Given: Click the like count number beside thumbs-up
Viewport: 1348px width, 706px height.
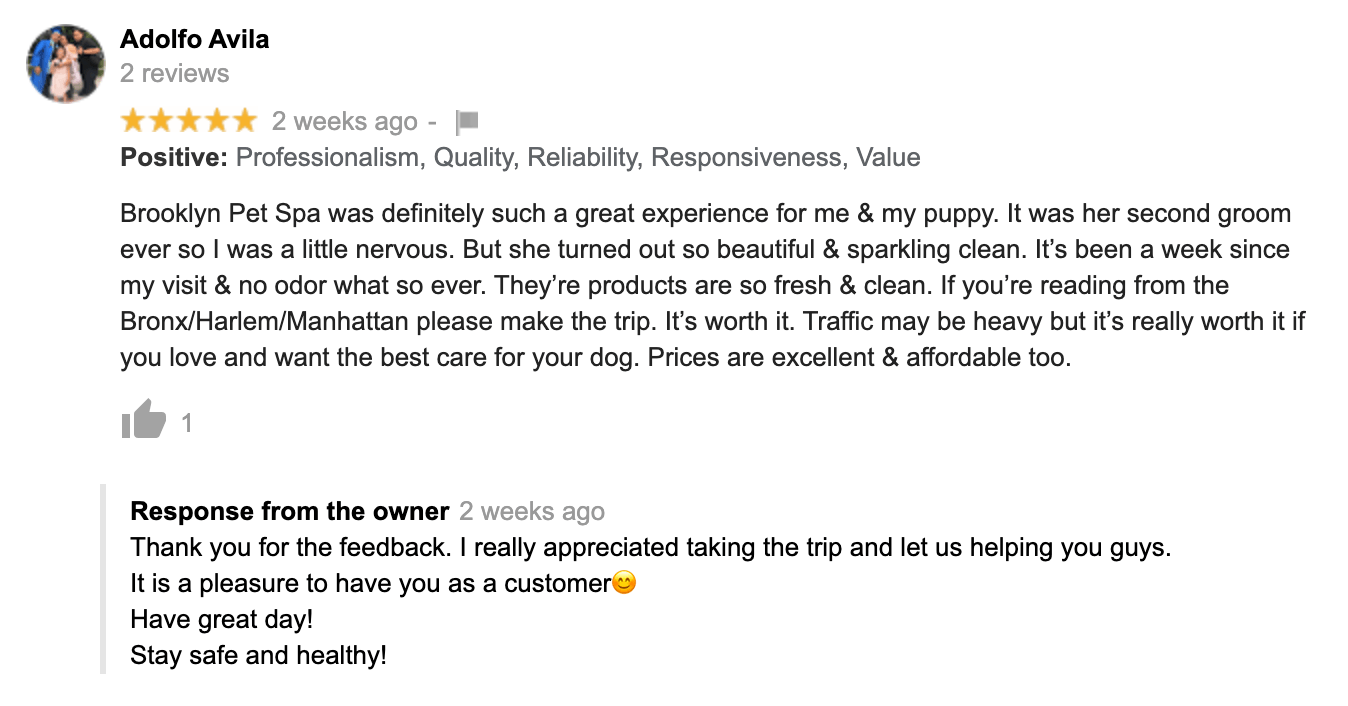Looking at the screenshot, I should (x=186, y=424).
